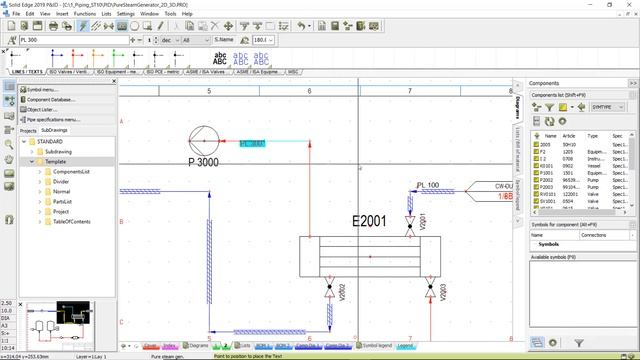Open the Insert menu

click(x=62, y=14)
